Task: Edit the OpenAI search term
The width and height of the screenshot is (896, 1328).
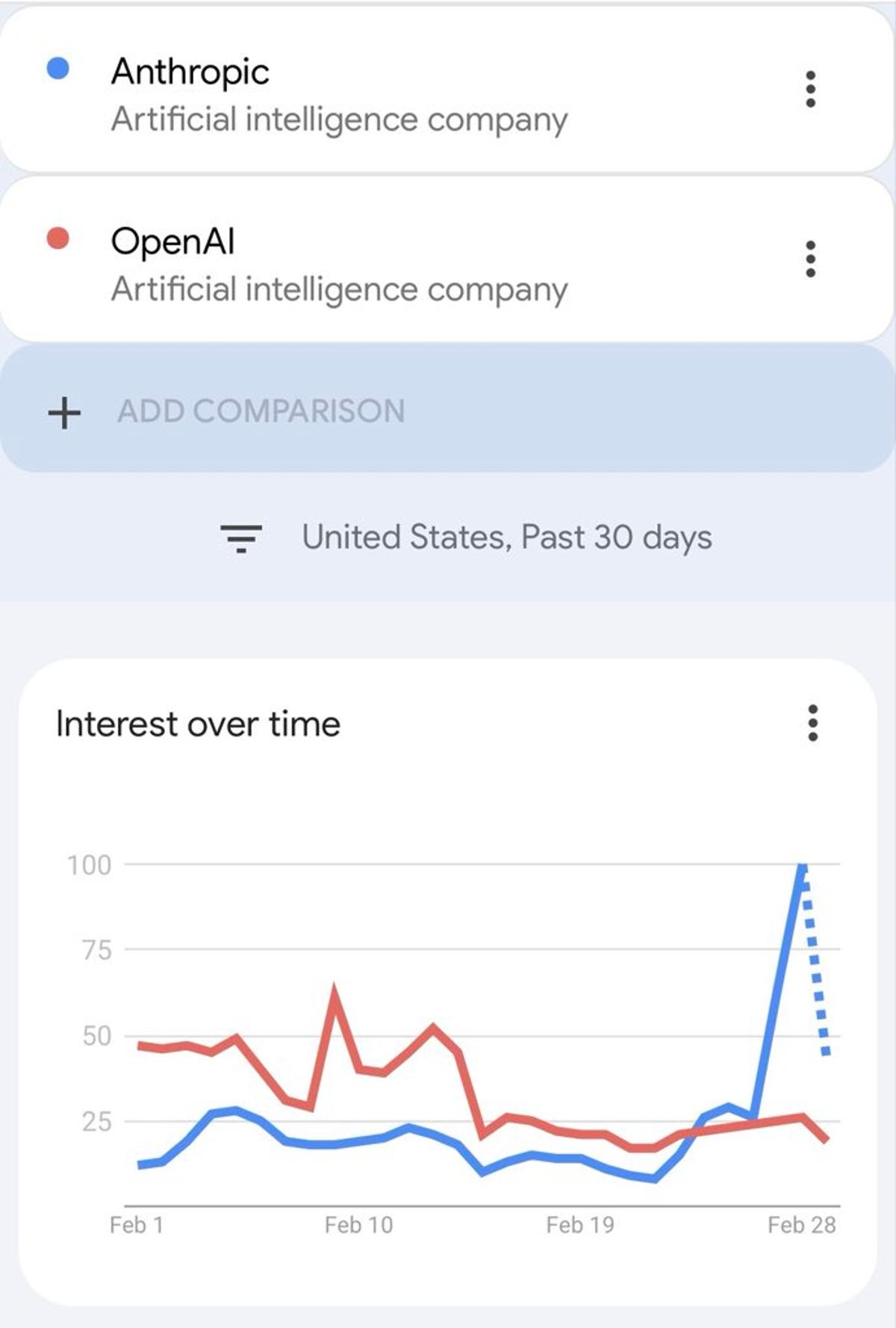Action: point(172,241)
